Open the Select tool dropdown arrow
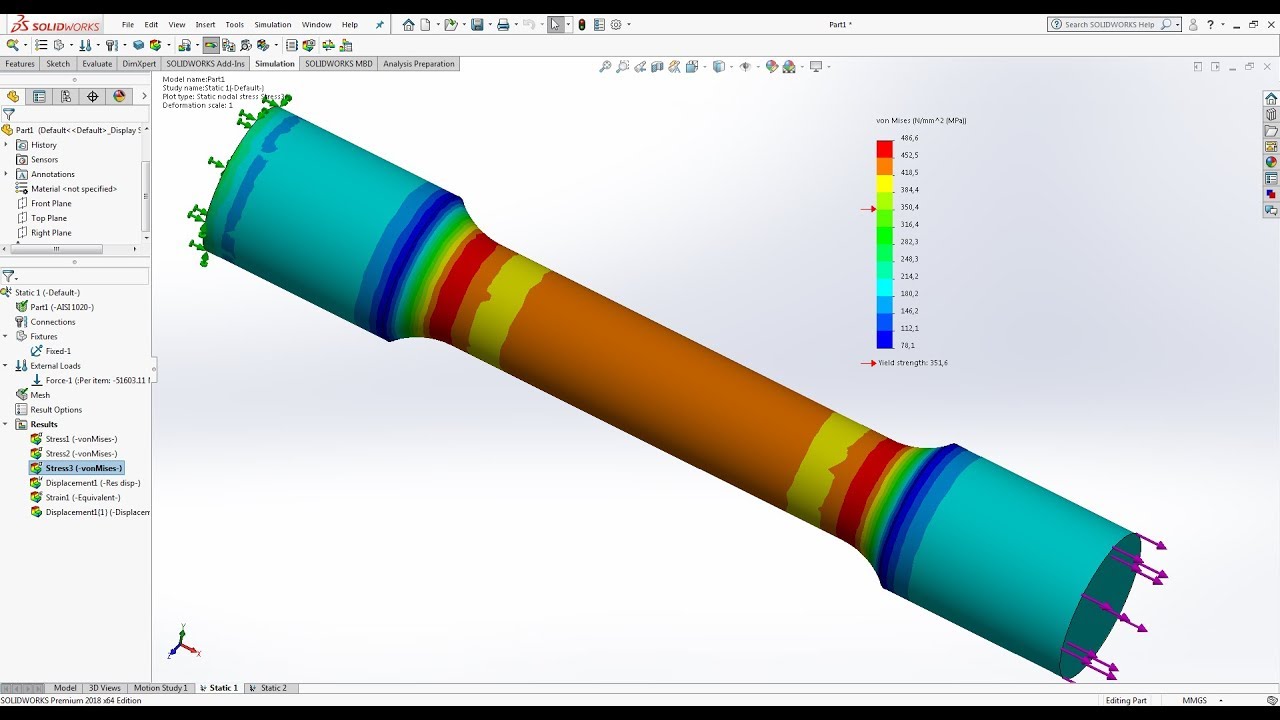Image resolution: width=1280 pixels, height=720 pixels. (567, 25)
